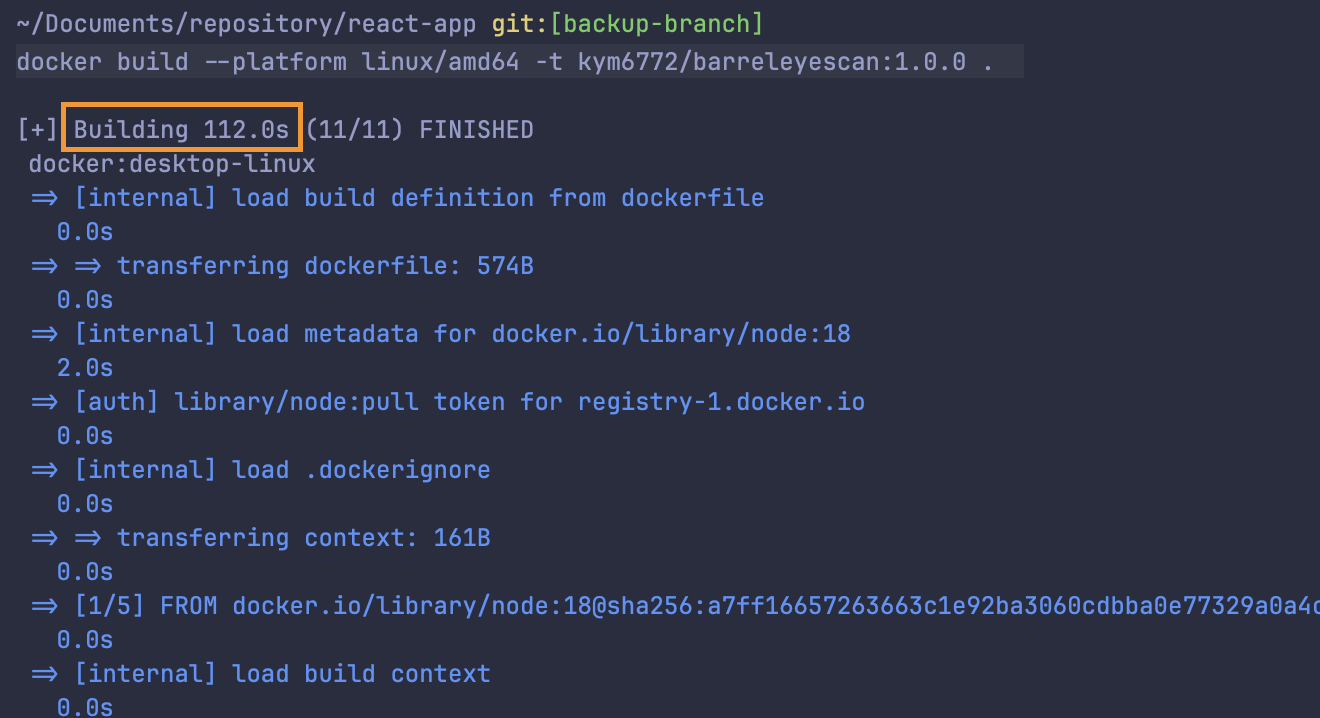Screen dimensions: 1320x718
Task: Click the docker:desktop-linux builder name
Action: [172, 164]
